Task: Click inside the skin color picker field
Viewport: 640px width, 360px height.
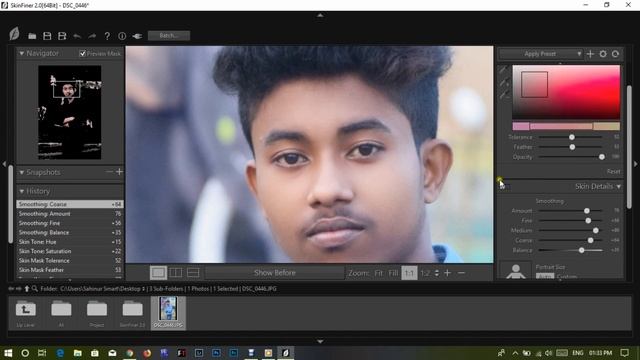Action: (566, 92)
